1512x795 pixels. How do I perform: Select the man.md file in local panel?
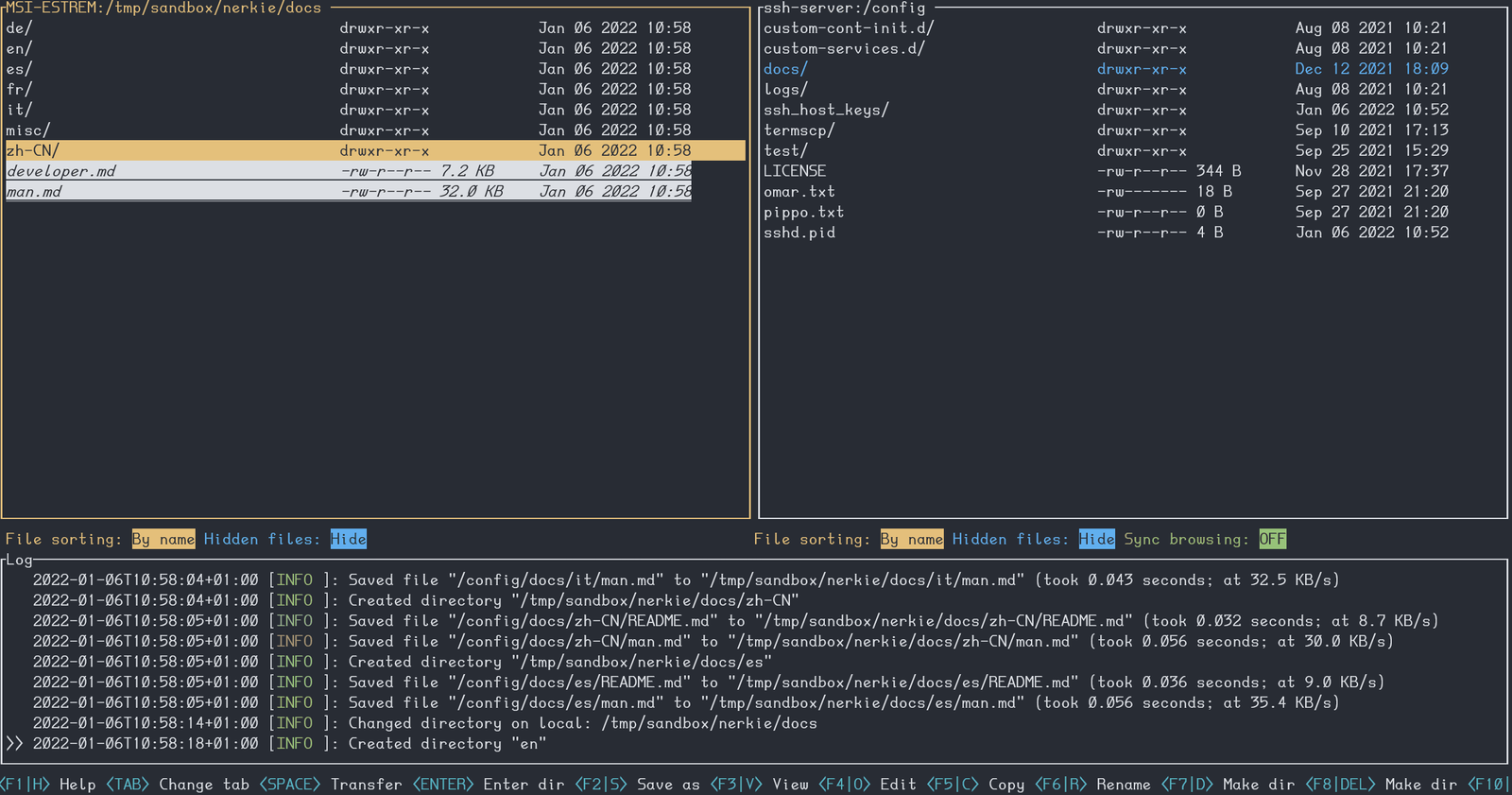click(x=349, y=192)
